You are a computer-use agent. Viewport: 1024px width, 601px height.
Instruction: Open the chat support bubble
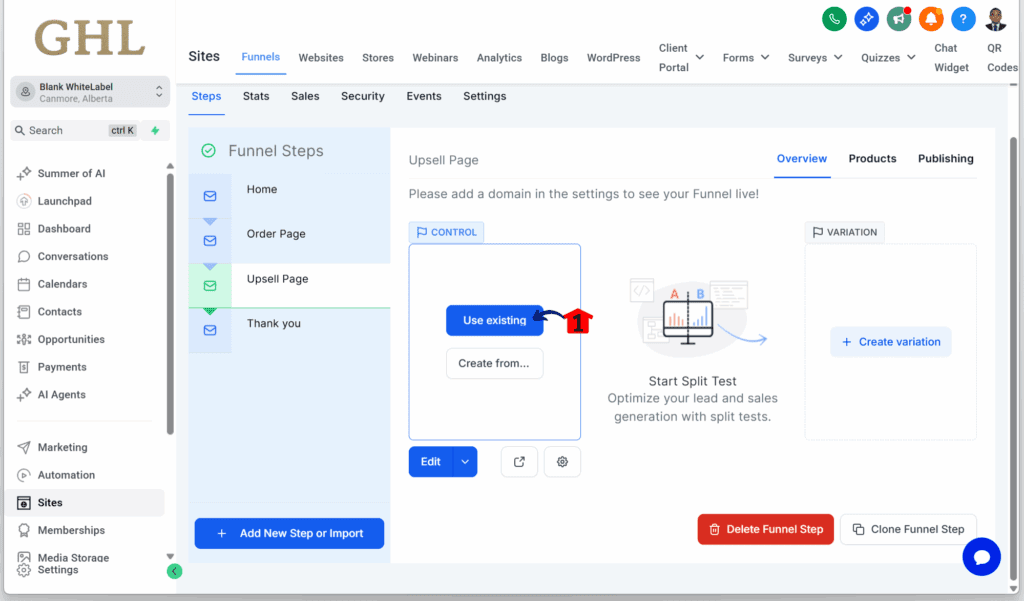click(982, 557)
